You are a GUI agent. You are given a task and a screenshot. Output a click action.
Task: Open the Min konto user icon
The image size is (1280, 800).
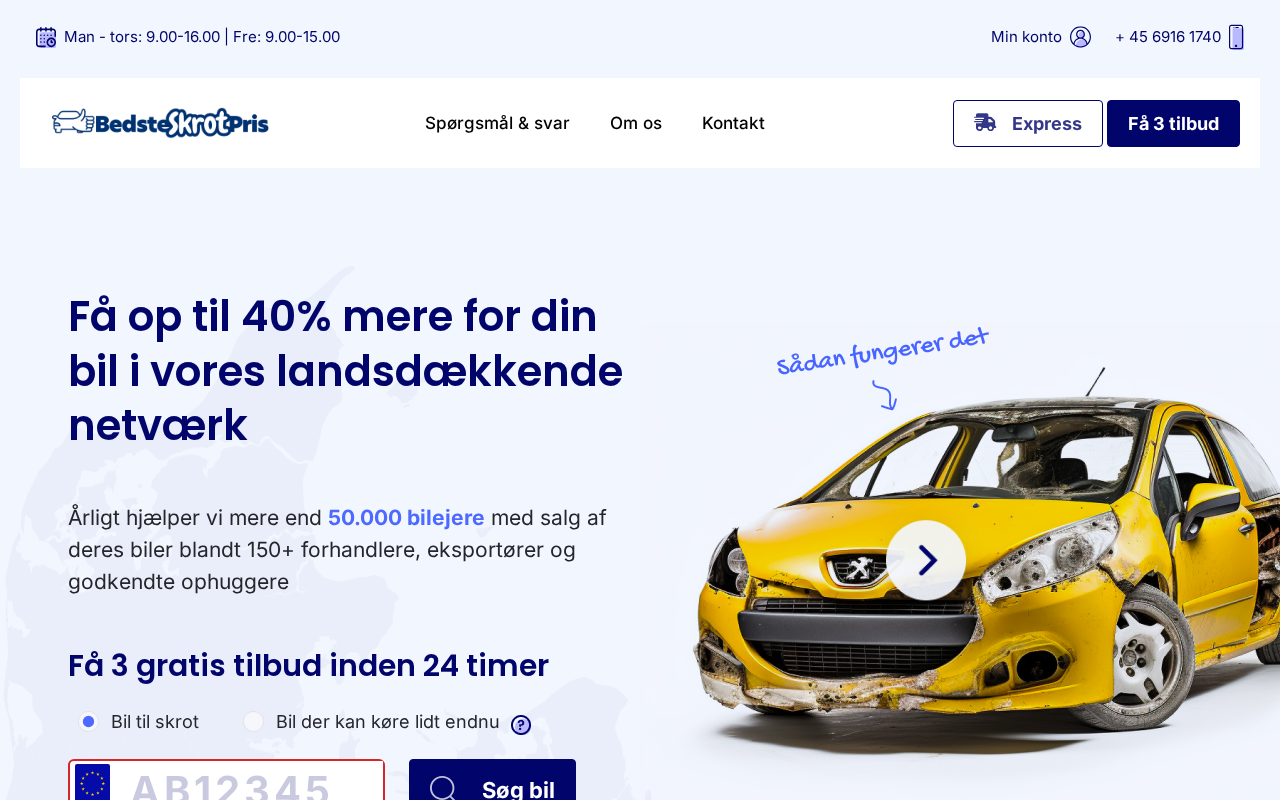tap(1080, 37)
